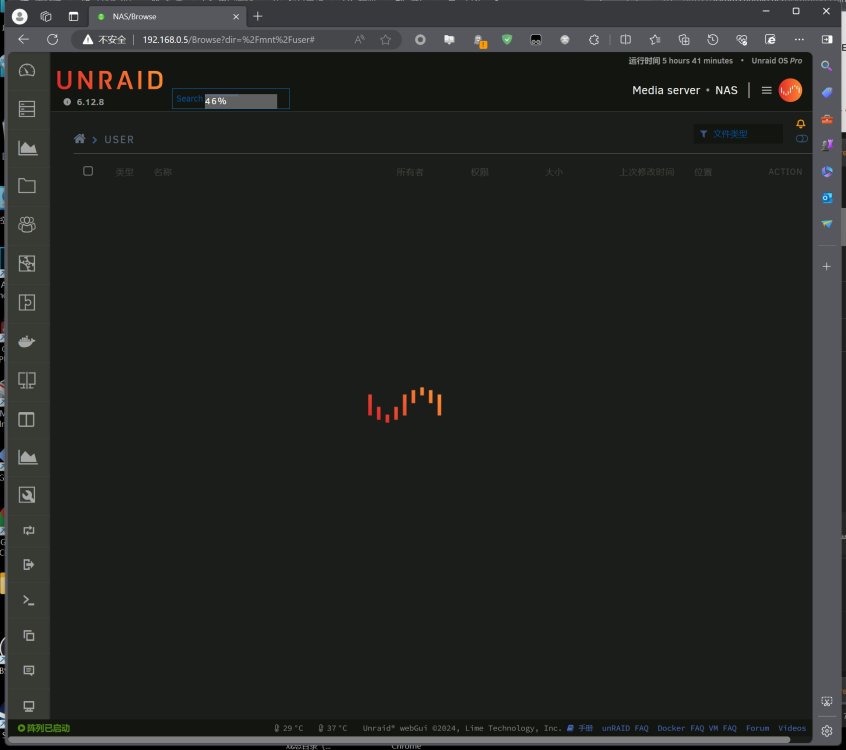The width and height of the screenshot is (846, 750).
Task: Click the 46% progress bar
Action: 241,101
